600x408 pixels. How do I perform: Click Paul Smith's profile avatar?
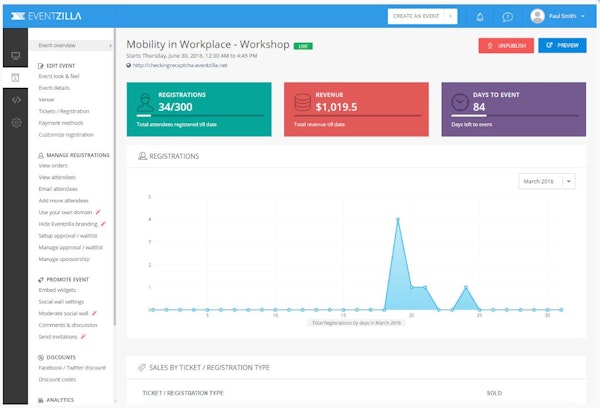[x=539, y=17]
